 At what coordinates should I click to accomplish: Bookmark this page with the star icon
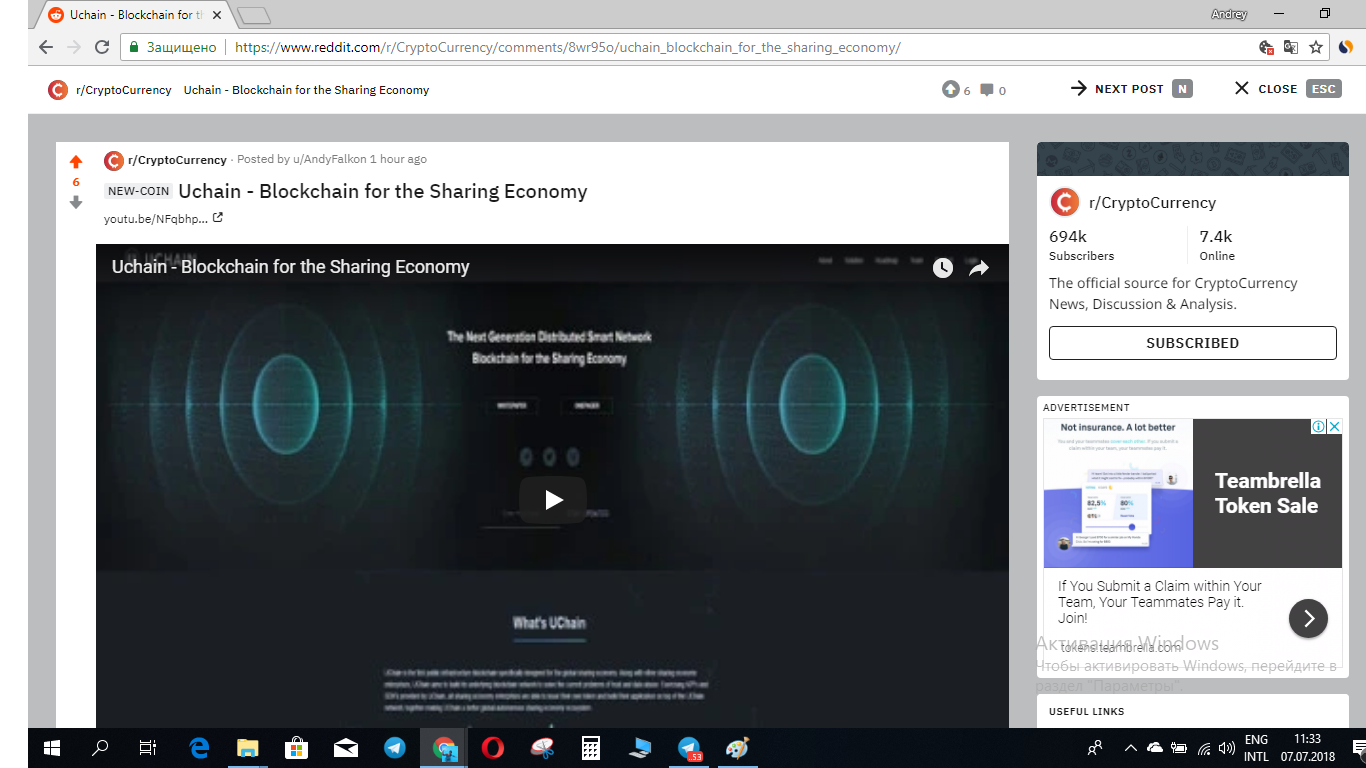[x=1316, y=47]
